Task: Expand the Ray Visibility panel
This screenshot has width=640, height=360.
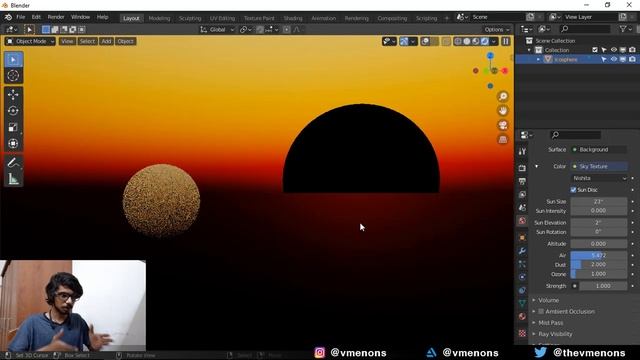Action: point(555,334)
